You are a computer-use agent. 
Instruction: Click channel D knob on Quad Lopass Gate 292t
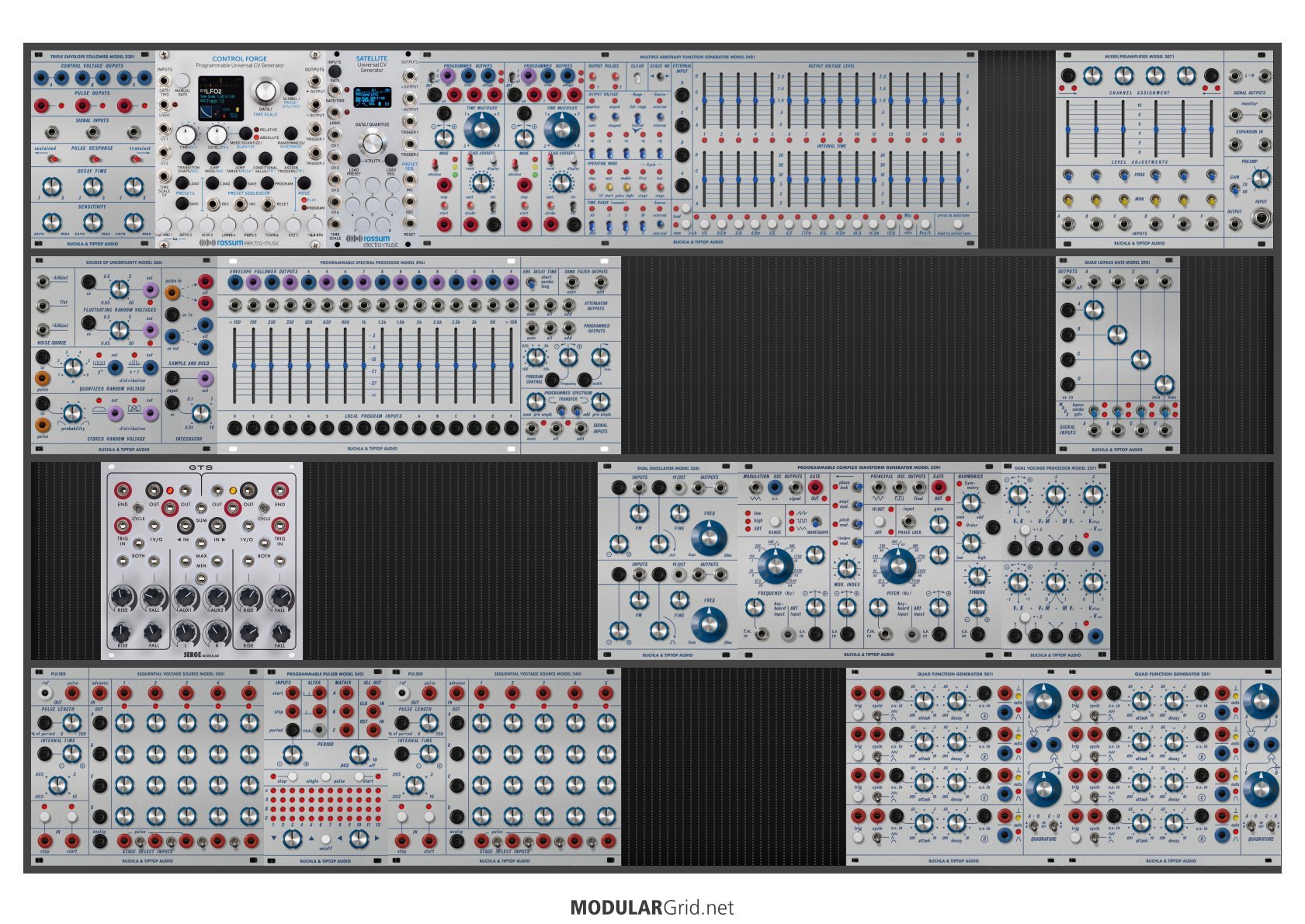[1164, 384]
